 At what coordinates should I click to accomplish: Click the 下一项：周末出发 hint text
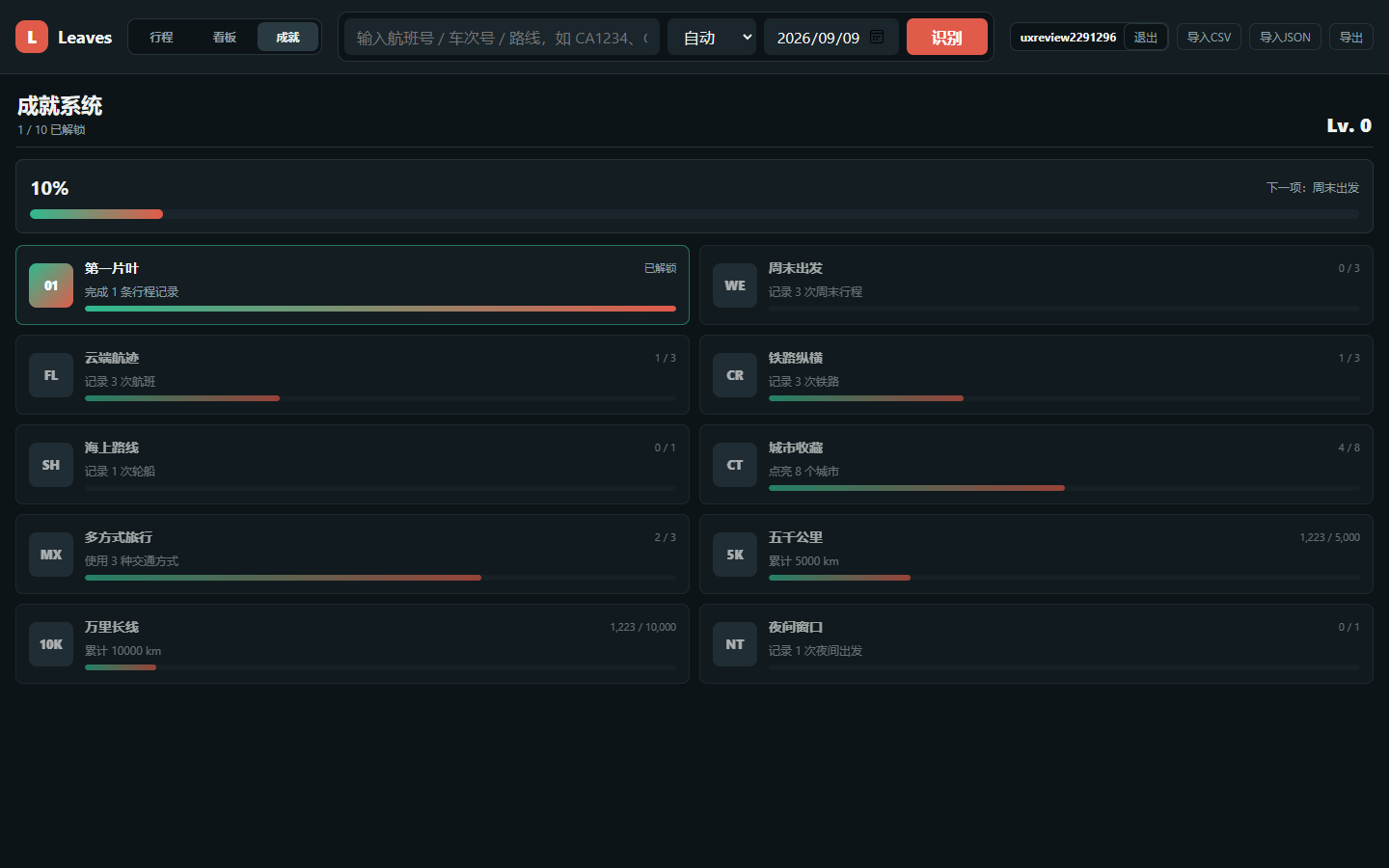(x=1312, y=188)
